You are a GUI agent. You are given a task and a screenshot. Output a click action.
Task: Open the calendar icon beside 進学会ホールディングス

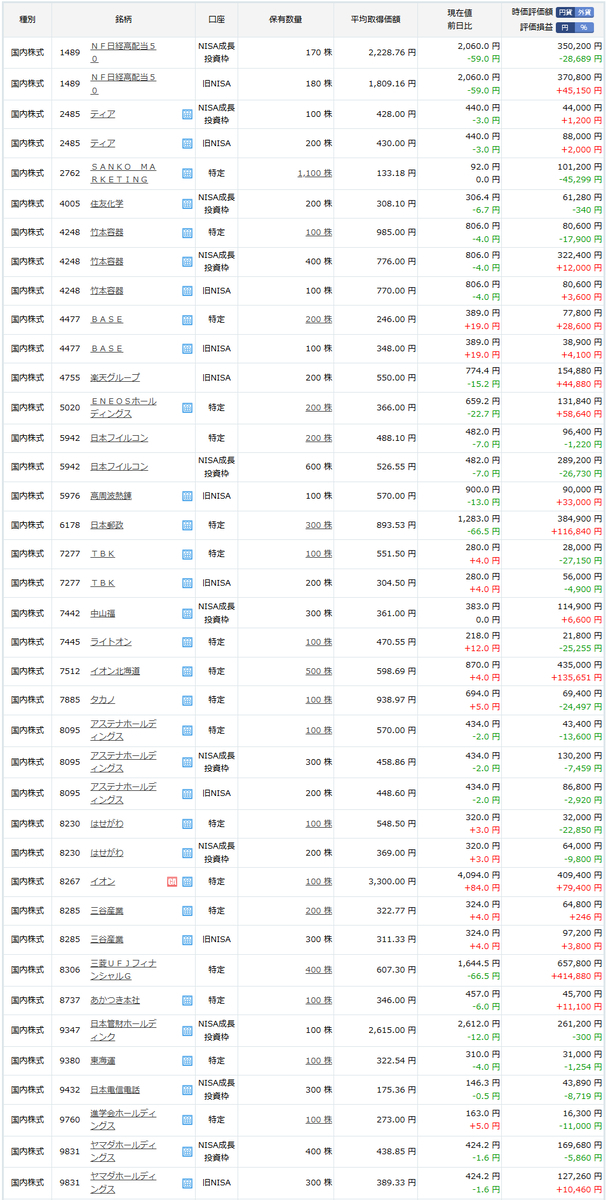(x=187, y=1118)
